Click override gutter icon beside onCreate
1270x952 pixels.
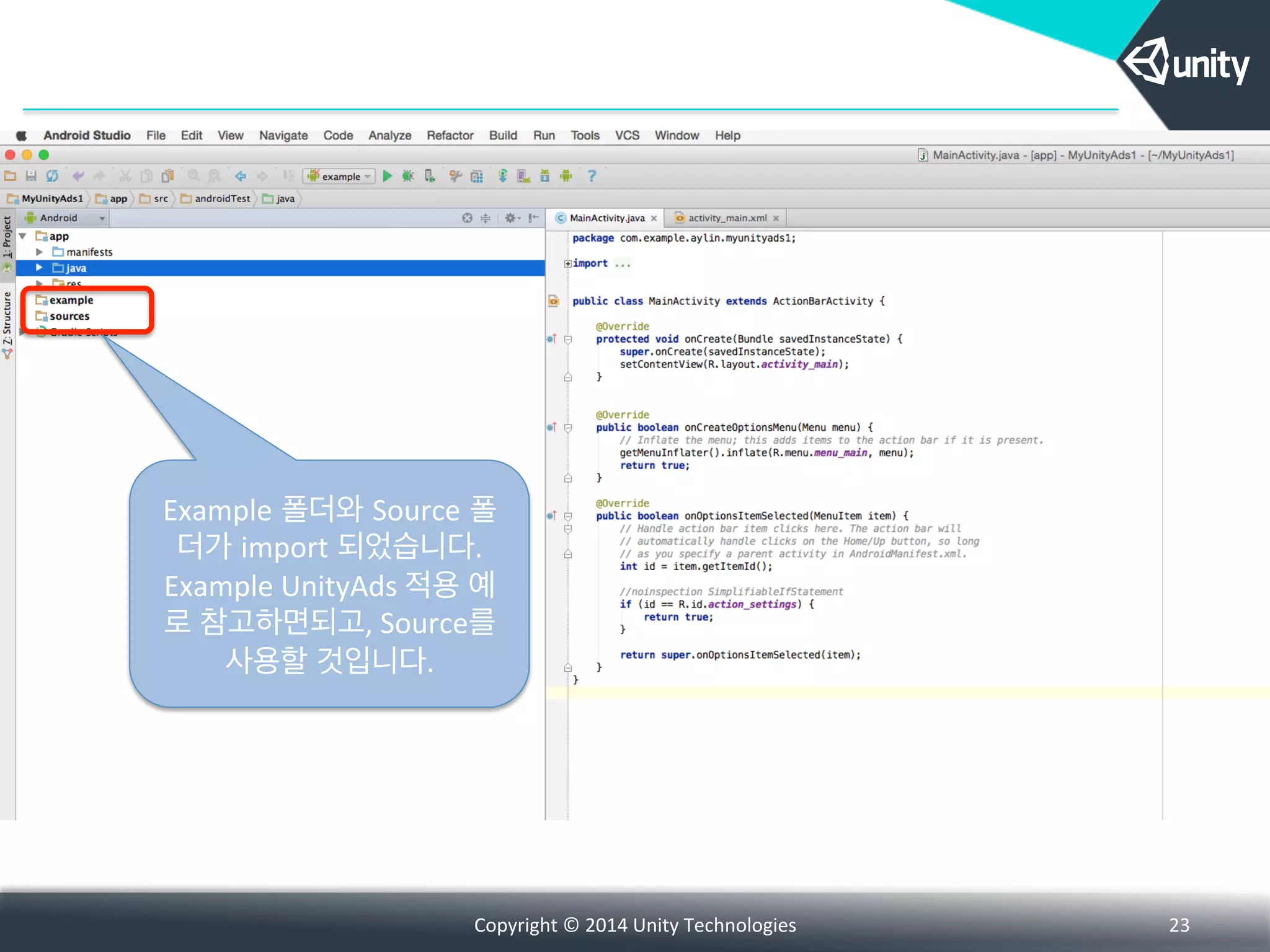click(551, 339)
